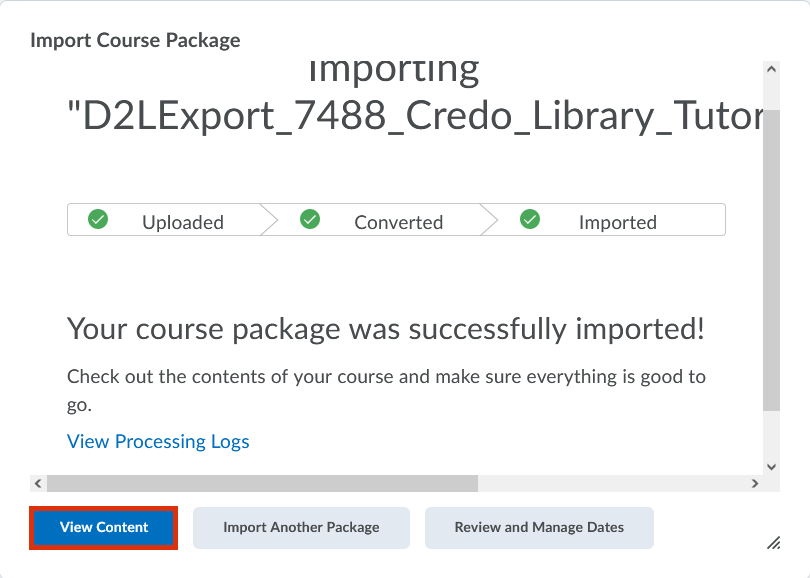Click the vertical scrollbar down arrow
This screenshot has height=578, width=810.
770,466
